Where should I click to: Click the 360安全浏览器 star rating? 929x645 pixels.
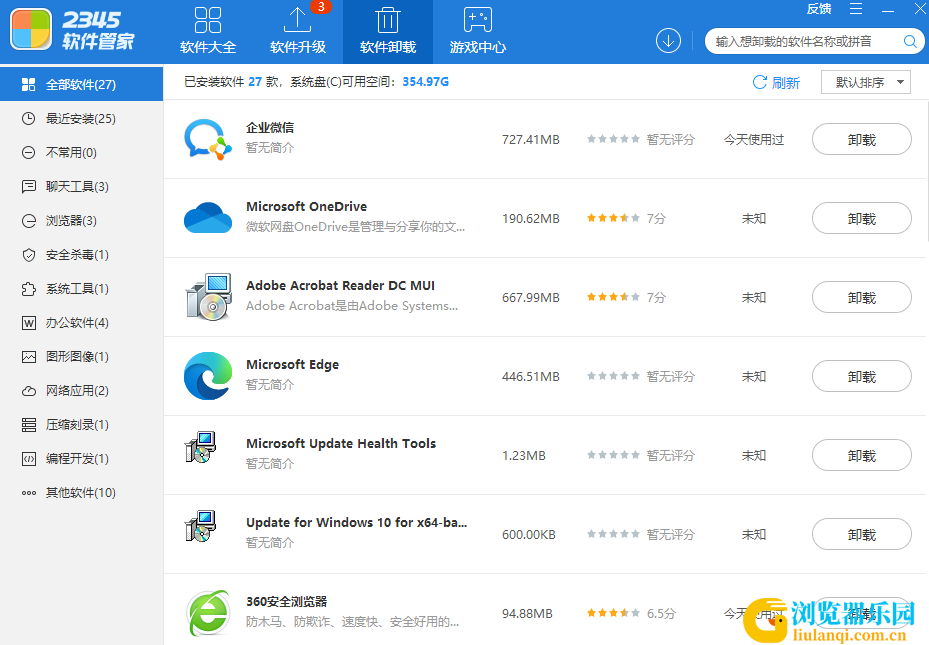pos(613,613)
